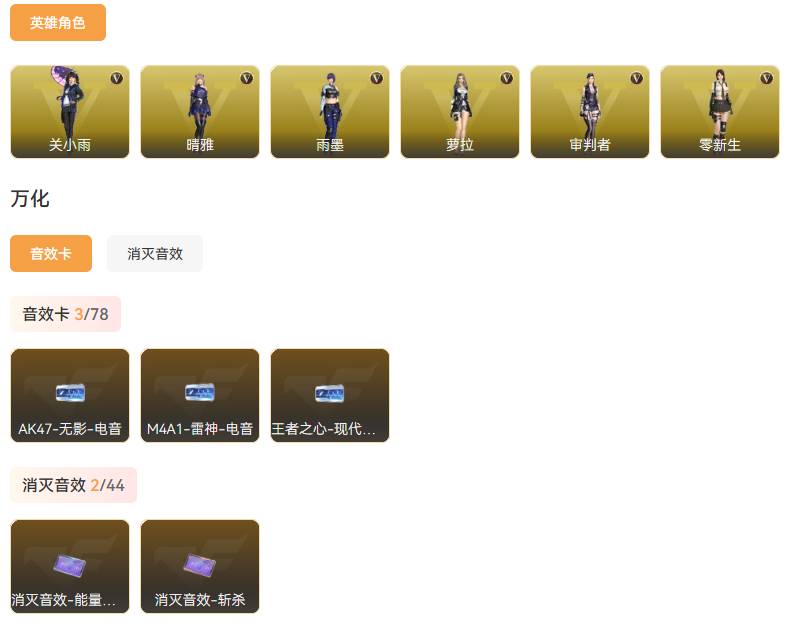Choose the 审判者 character card
808x623 pixels.
[590, 112]
